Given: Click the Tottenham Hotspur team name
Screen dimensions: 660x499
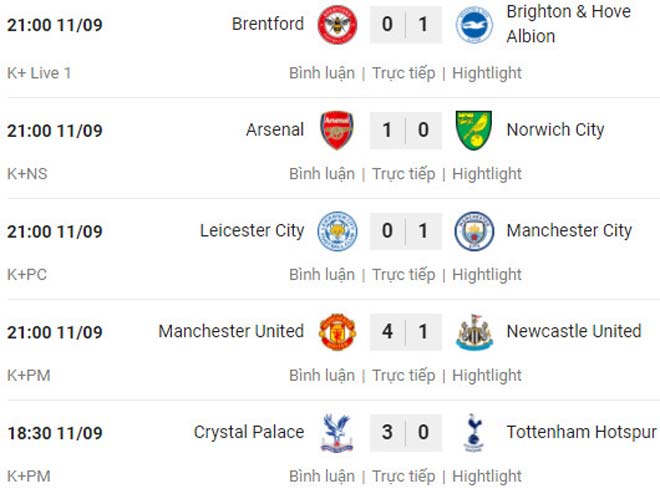Looking at the screenshot, I should point(581,432).
